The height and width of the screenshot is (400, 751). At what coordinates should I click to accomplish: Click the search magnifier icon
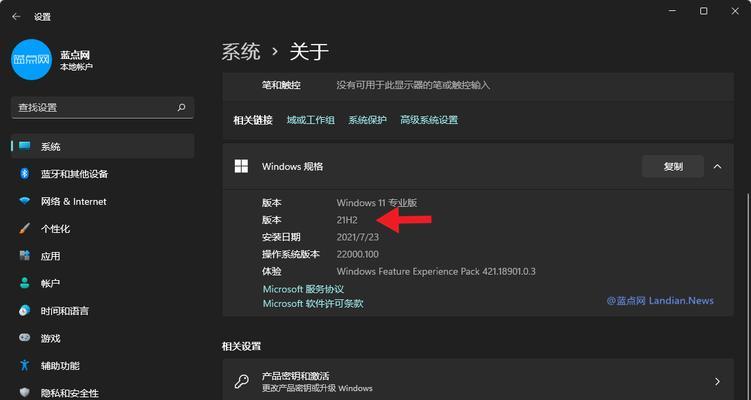pyautogui.click(x=182, y=107)
